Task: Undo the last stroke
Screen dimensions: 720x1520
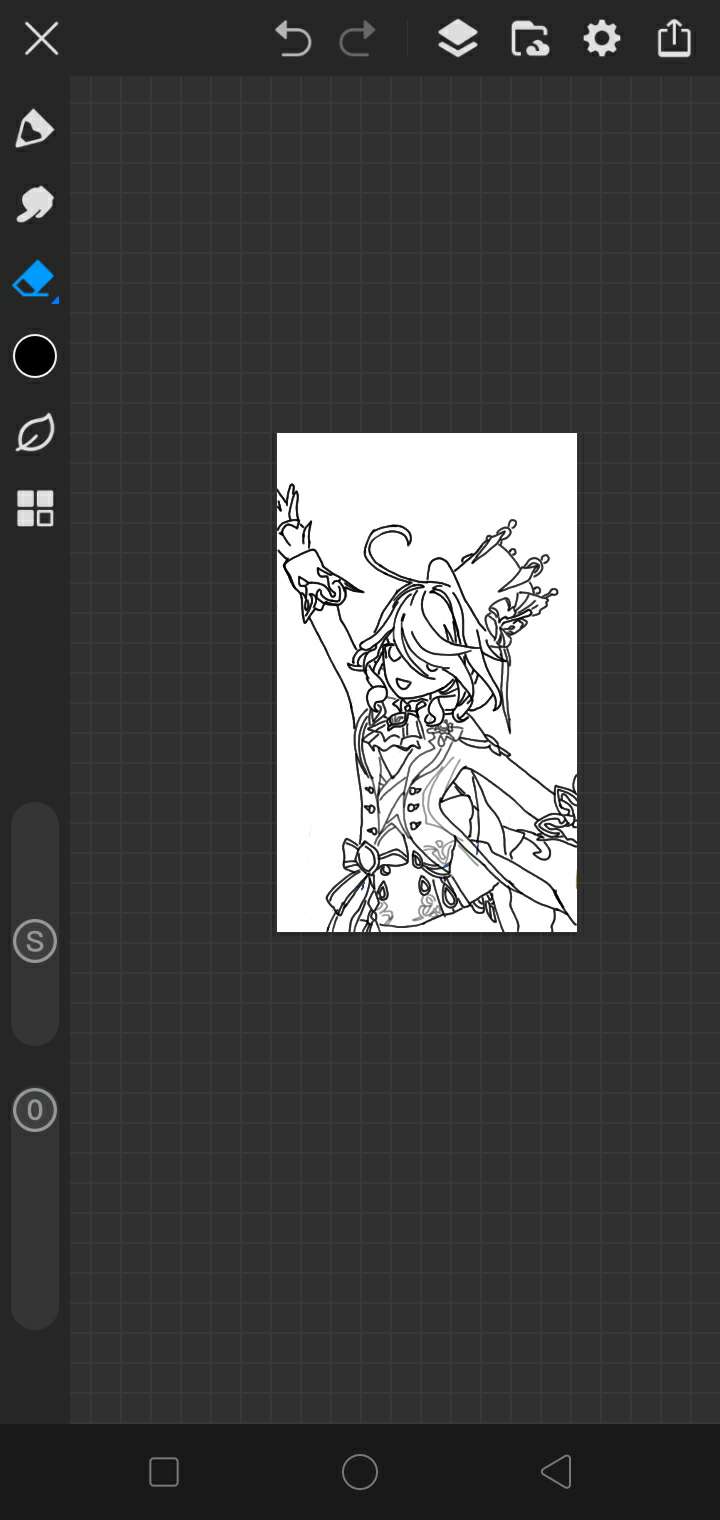Action: 293,39
